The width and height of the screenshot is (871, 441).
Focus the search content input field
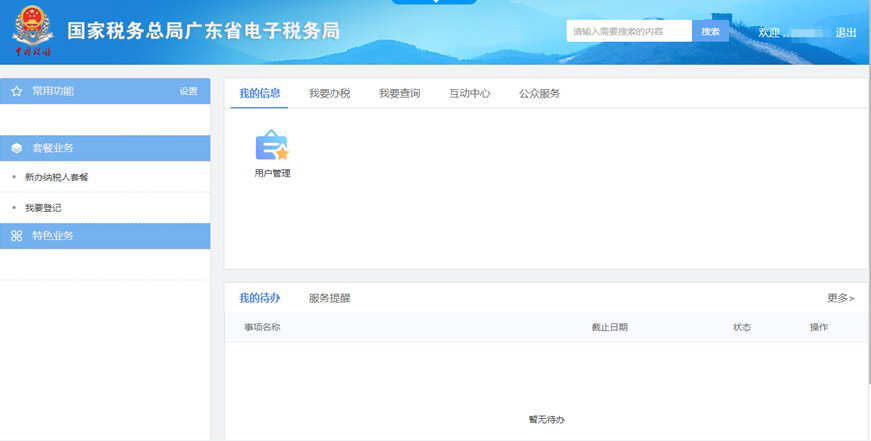click(629, 31)
